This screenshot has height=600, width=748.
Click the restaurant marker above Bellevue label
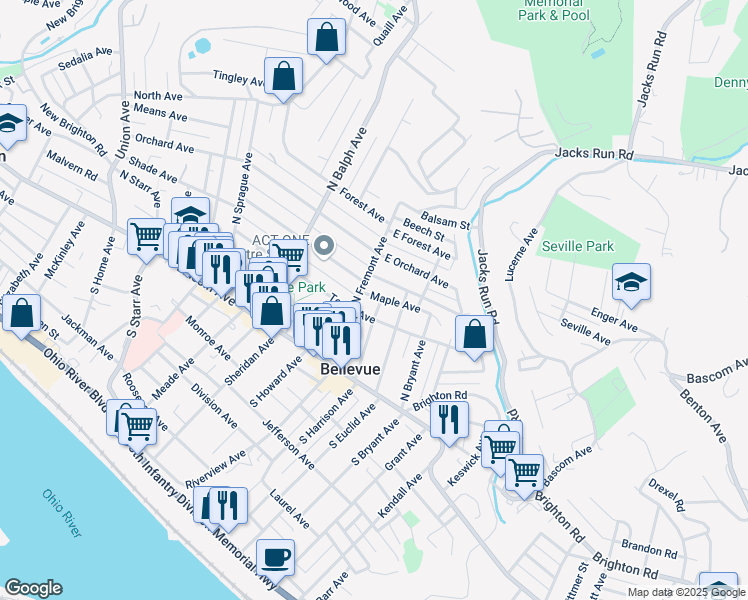click(341, 344)
